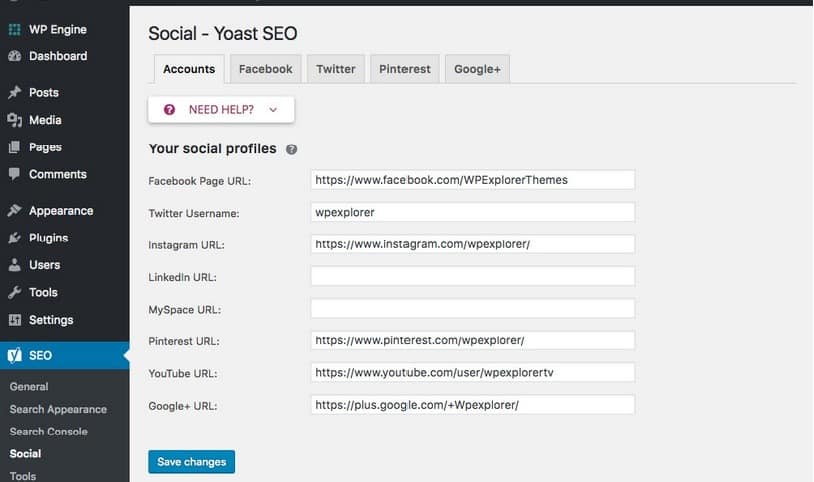This screenshot has height=482, width=814.
Task: Click the Media library icon
Action: pyautogui.click(x=15, y=120)
